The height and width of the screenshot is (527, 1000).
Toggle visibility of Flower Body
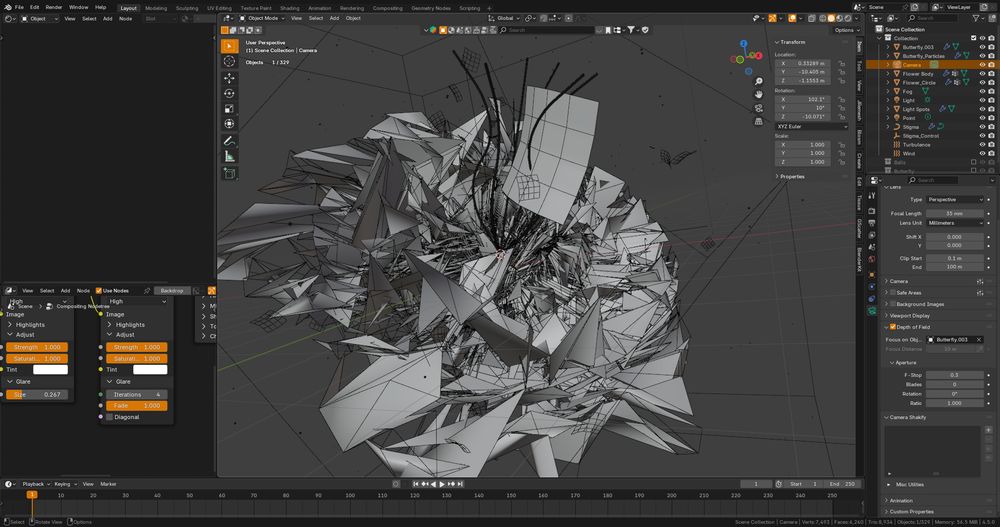click(x=982, y=74)
